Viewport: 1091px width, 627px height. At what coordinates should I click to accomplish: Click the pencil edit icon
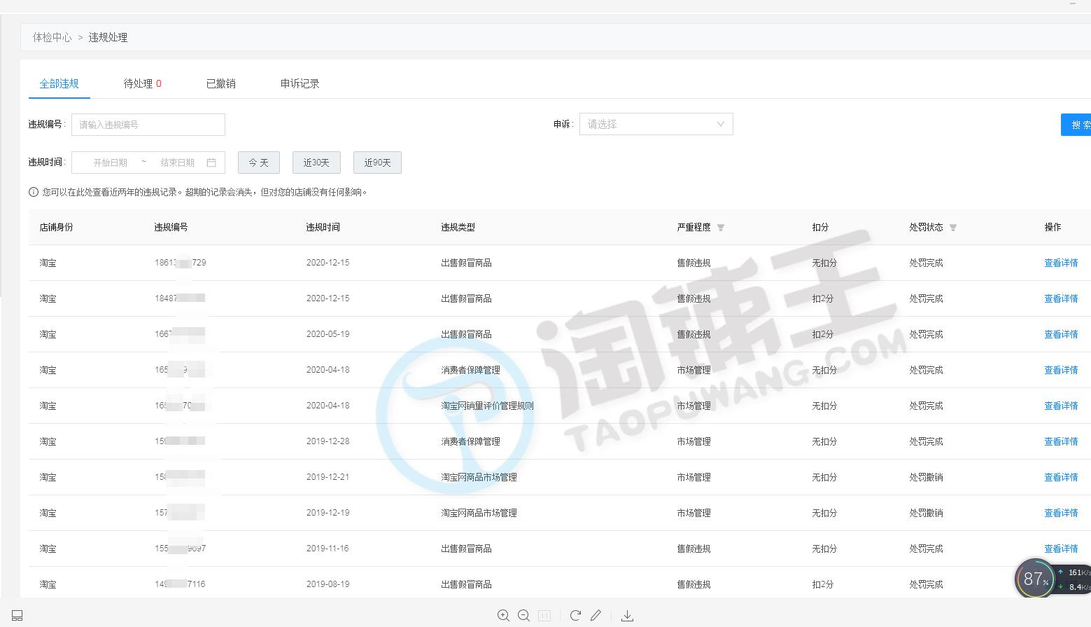[x=596, y=615]
